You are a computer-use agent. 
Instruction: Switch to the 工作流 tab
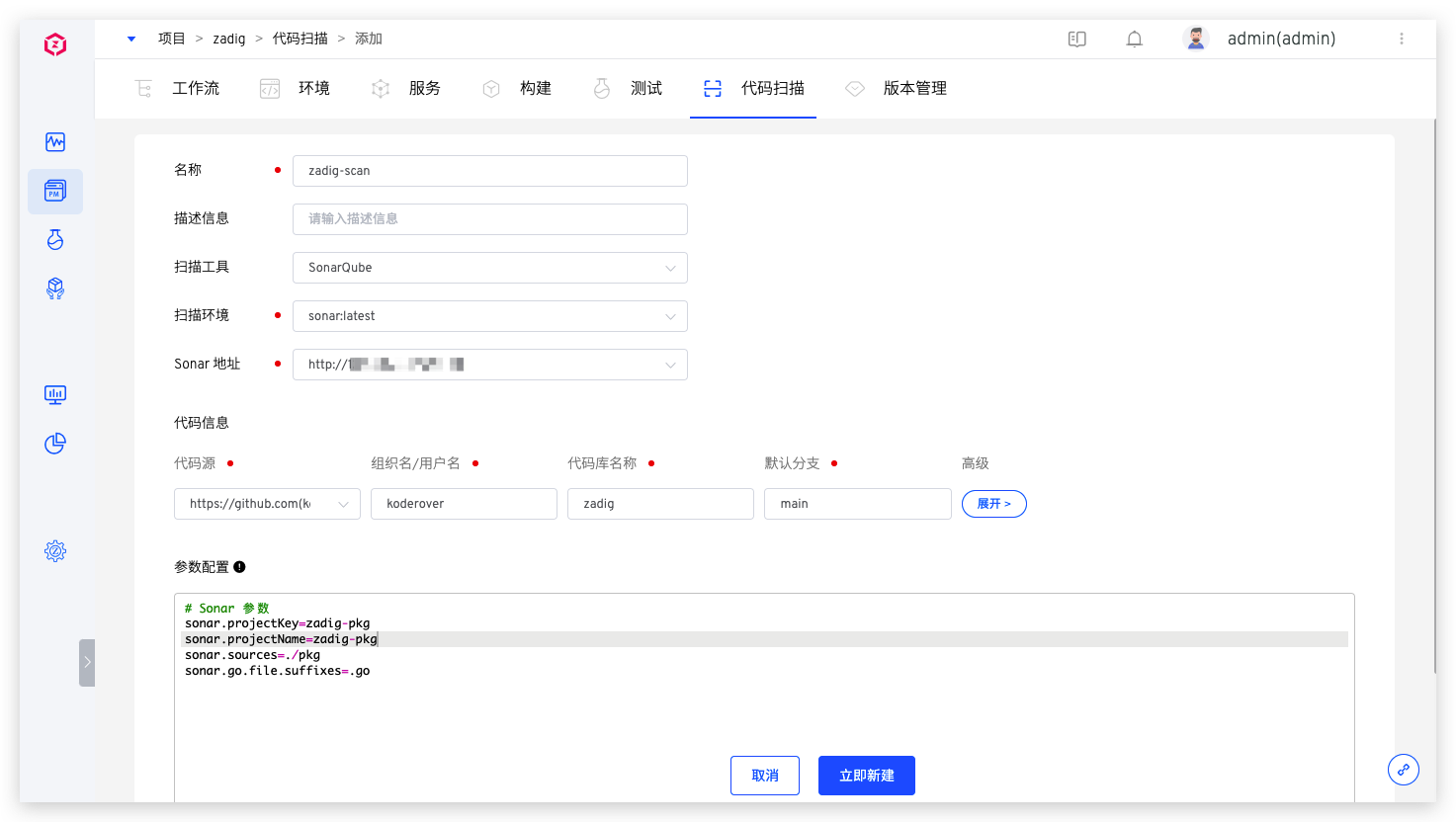(178, 89)
